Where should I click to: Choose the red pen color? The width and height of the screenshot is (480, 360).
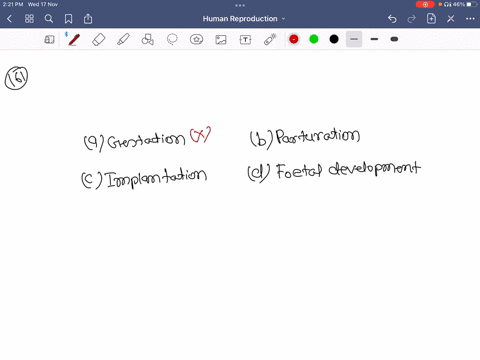294,39
